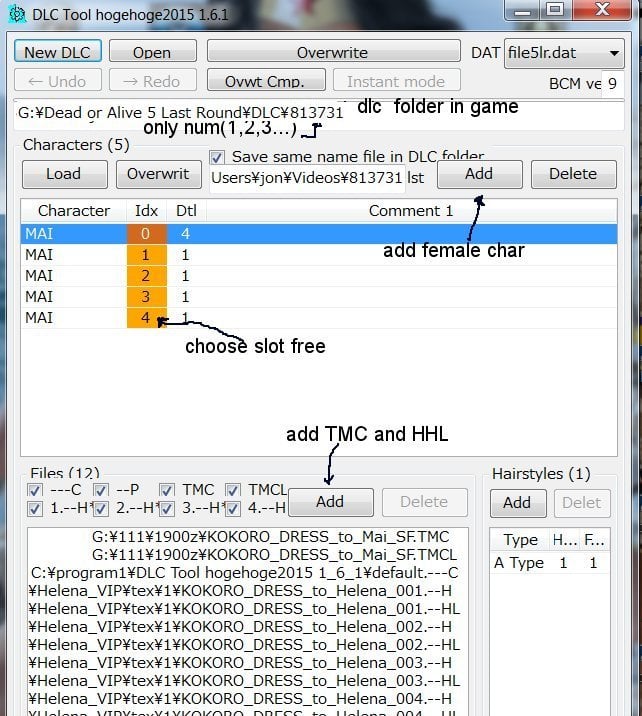This screenshot has height=716, width=642.
Task: Toggle the 1.--H checkbox
Action: [x=35, y=509]
